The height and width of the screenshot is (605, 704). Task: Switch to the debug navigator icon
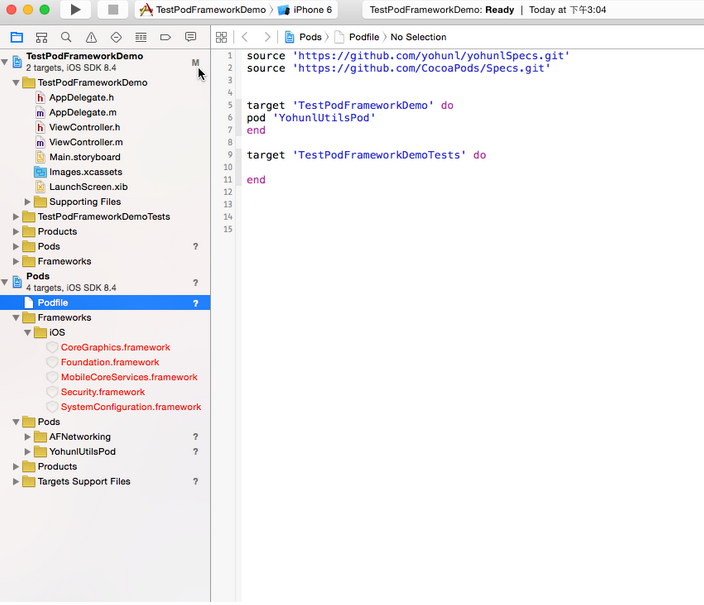140,37
